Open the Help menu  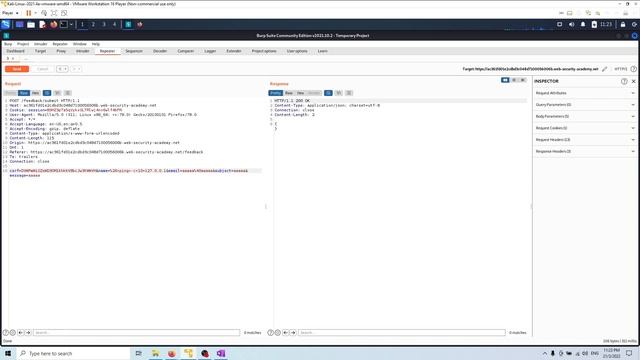pos(96,44)
